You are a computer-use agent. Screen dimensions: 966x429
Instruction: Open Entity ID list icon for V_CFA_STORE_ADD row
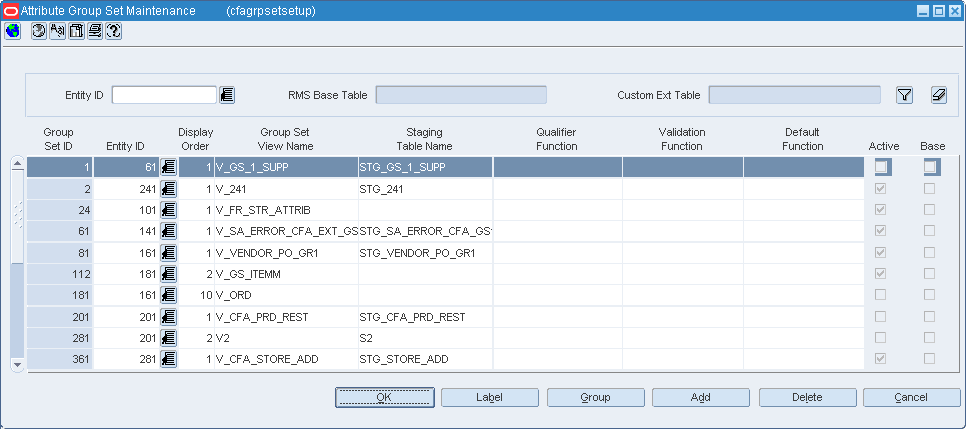click(168, 359)
